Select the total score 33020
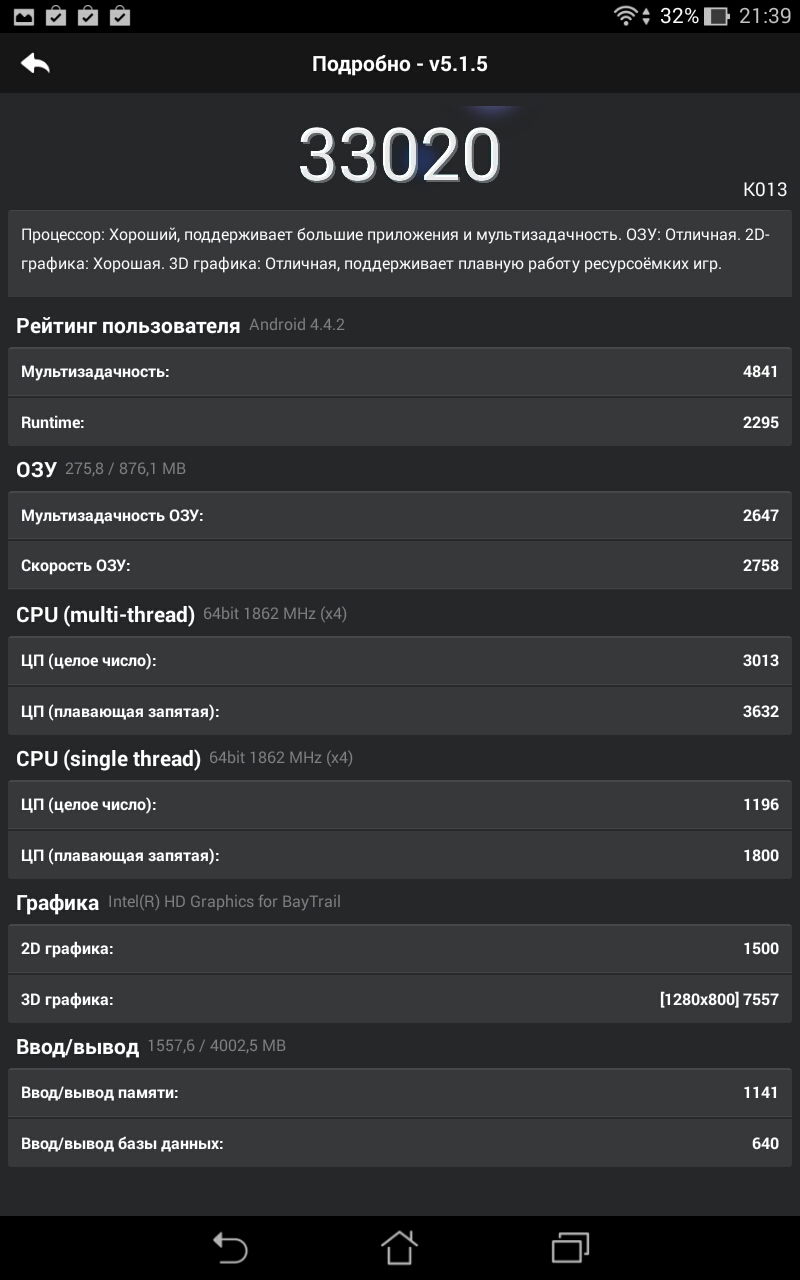This screenshot has width=800, height=1280. (x=399, y=155)
